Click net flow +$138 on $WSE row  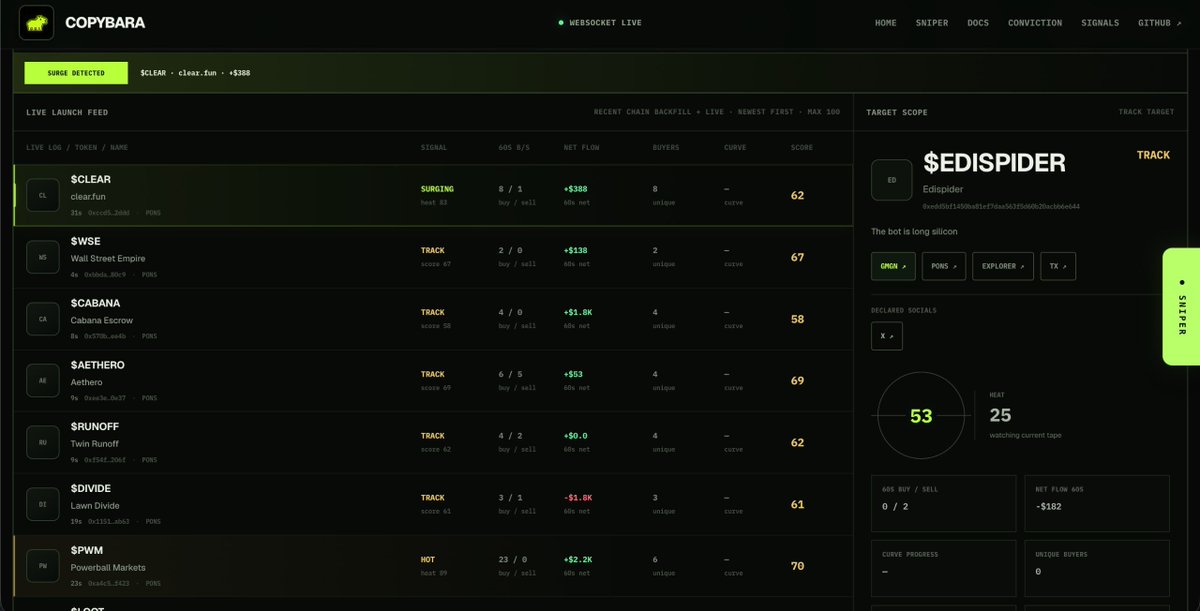[576, 250]
